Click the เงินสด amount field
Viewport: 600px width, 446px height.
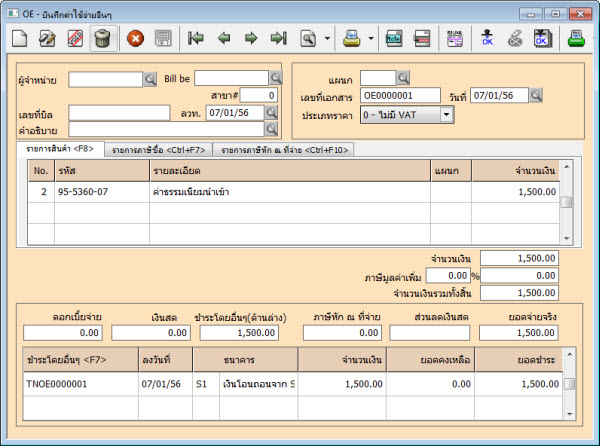click(x=151, y=333)
